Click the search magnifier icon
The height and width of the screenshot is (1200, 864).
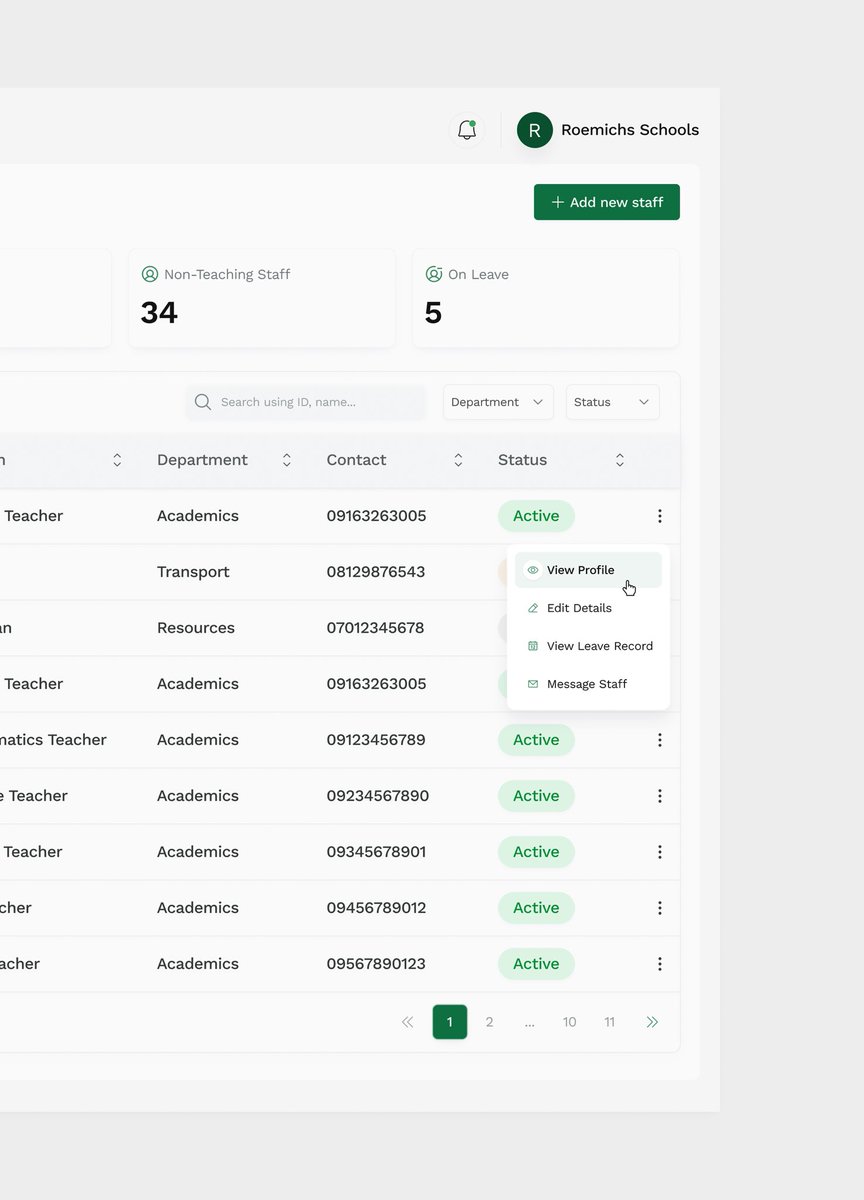pos(203,402)
